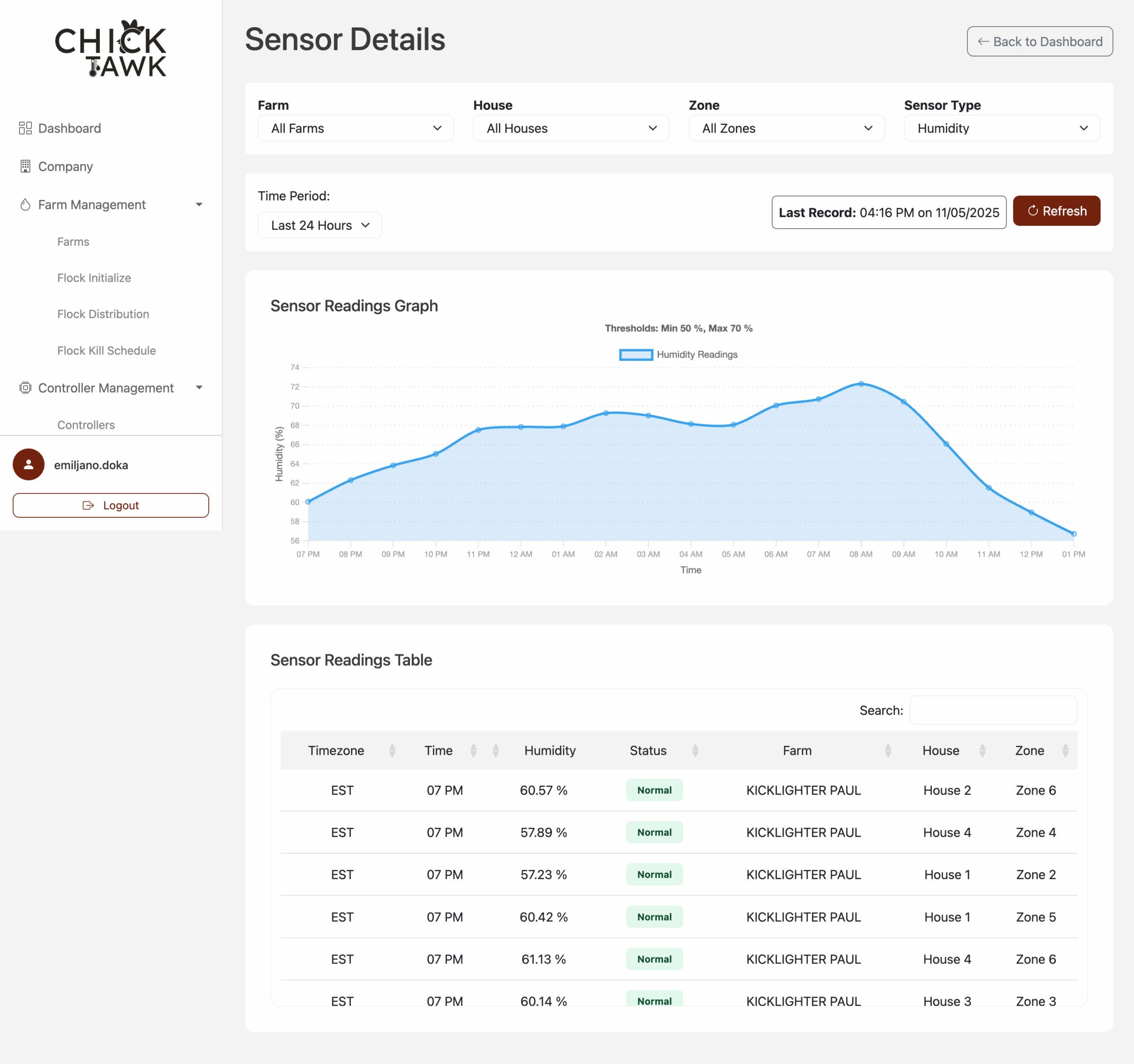Click the Dashboard grid icon

(25, 128)
